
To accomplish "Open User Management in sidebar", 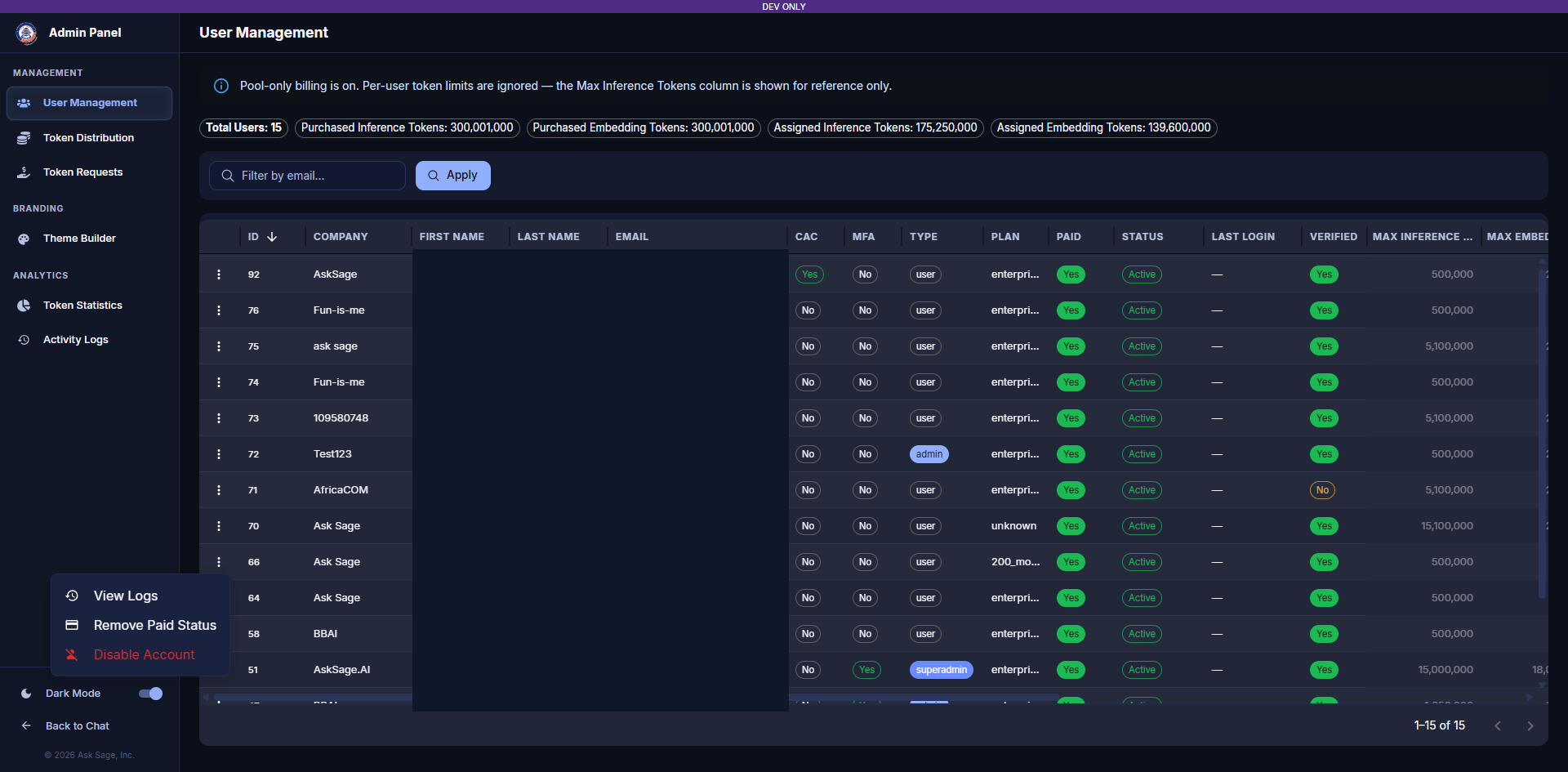I will (x=90, y=103).
